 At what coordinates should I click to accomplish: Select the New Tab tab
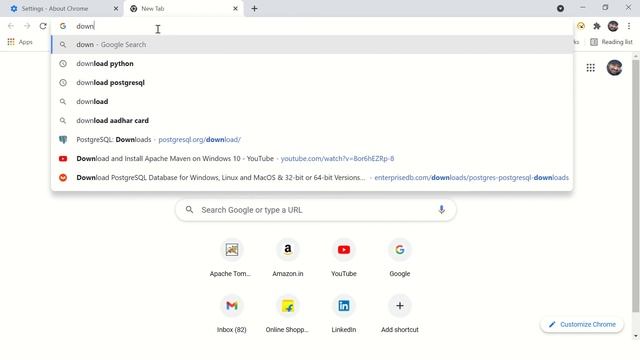click(184, 9)
